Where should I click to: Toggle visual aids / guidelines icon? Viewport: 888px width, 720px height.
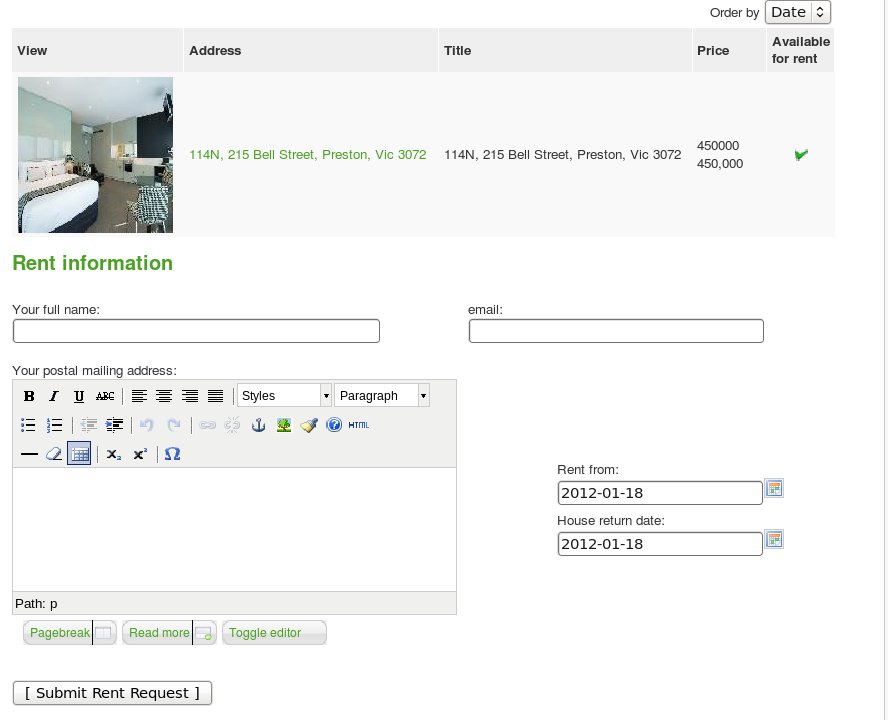pyautogui.click(x=79, y=454)
